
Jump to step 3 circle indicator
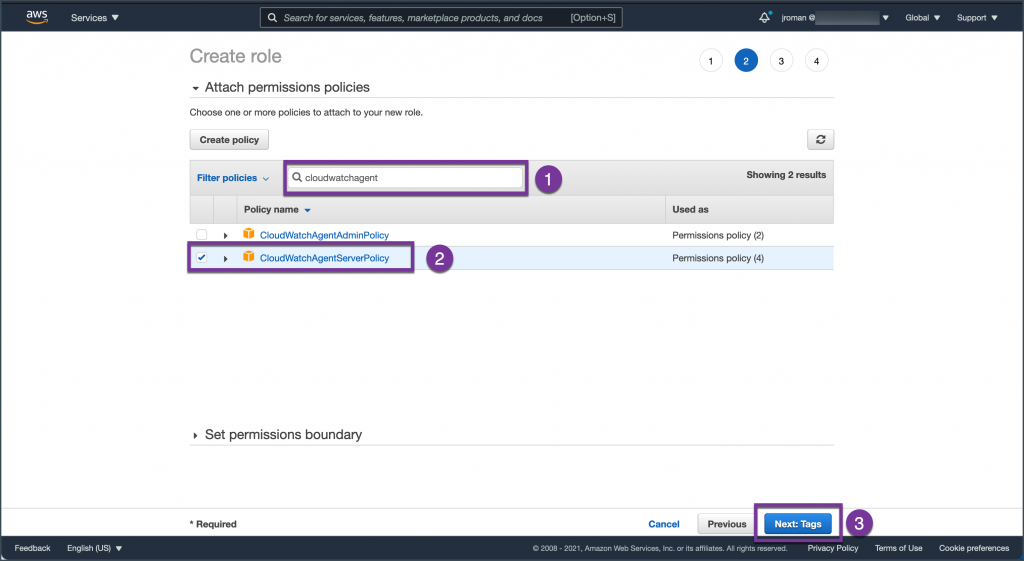pyautogui.click(x=781, y=61)
